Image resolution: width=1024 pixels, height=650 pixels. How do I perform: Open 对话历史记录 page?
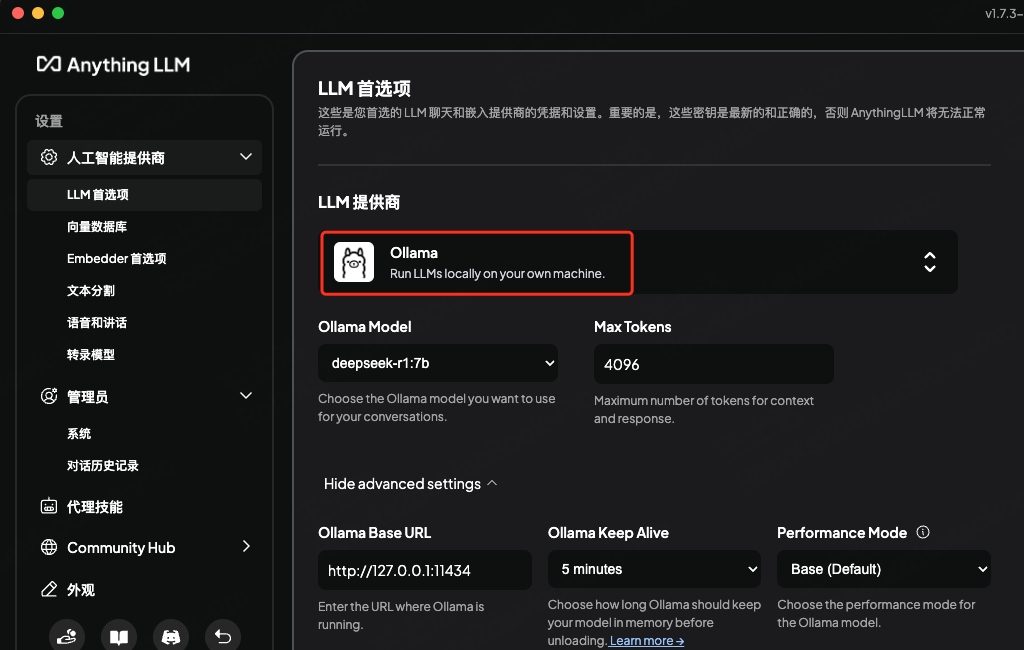tap(103, 466)
